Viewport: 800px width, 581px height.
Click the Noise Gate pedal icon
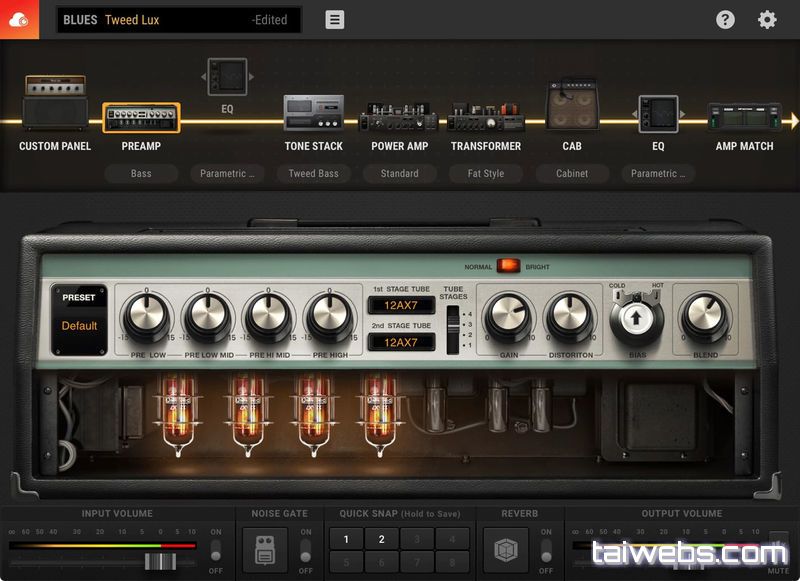[265, 551]
